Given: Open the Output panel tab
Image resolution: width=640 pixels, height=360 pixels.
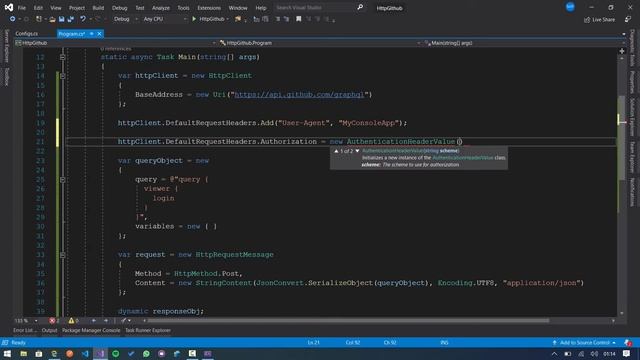Looking at the screenshot, I should click(x=49, y=331).
